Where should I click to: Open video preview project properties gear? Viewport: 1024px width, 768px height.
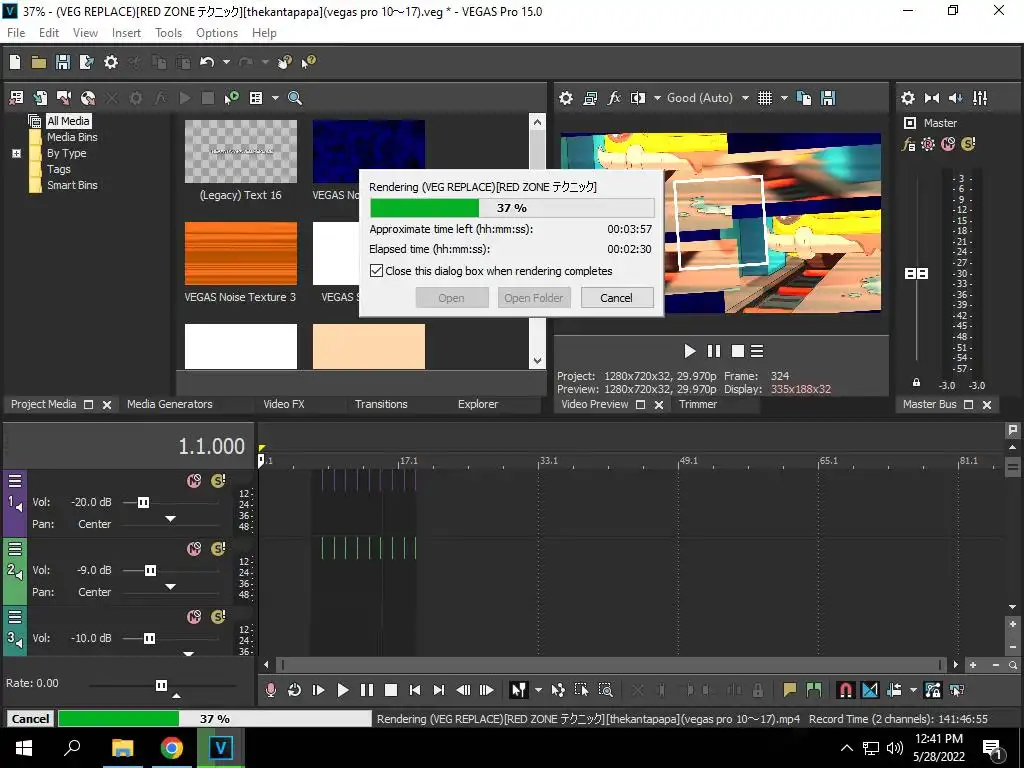coord(566,98)
